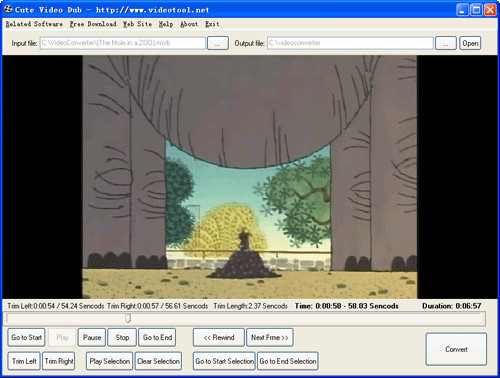Stop the video playback

122,337
